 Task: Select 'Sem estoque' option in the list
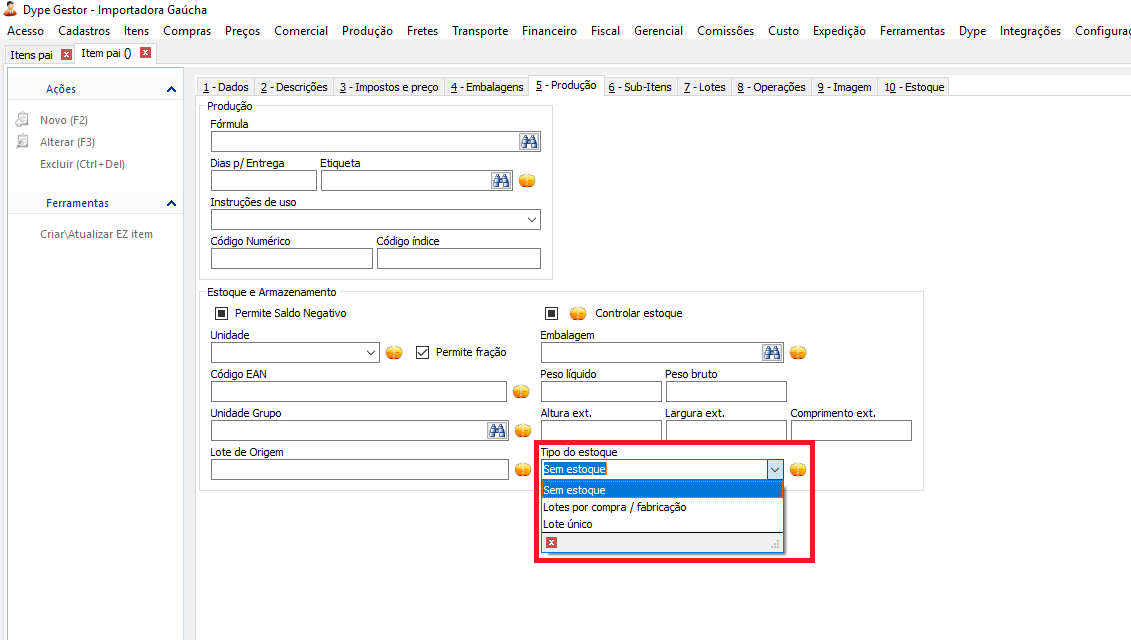pos(662,490)
